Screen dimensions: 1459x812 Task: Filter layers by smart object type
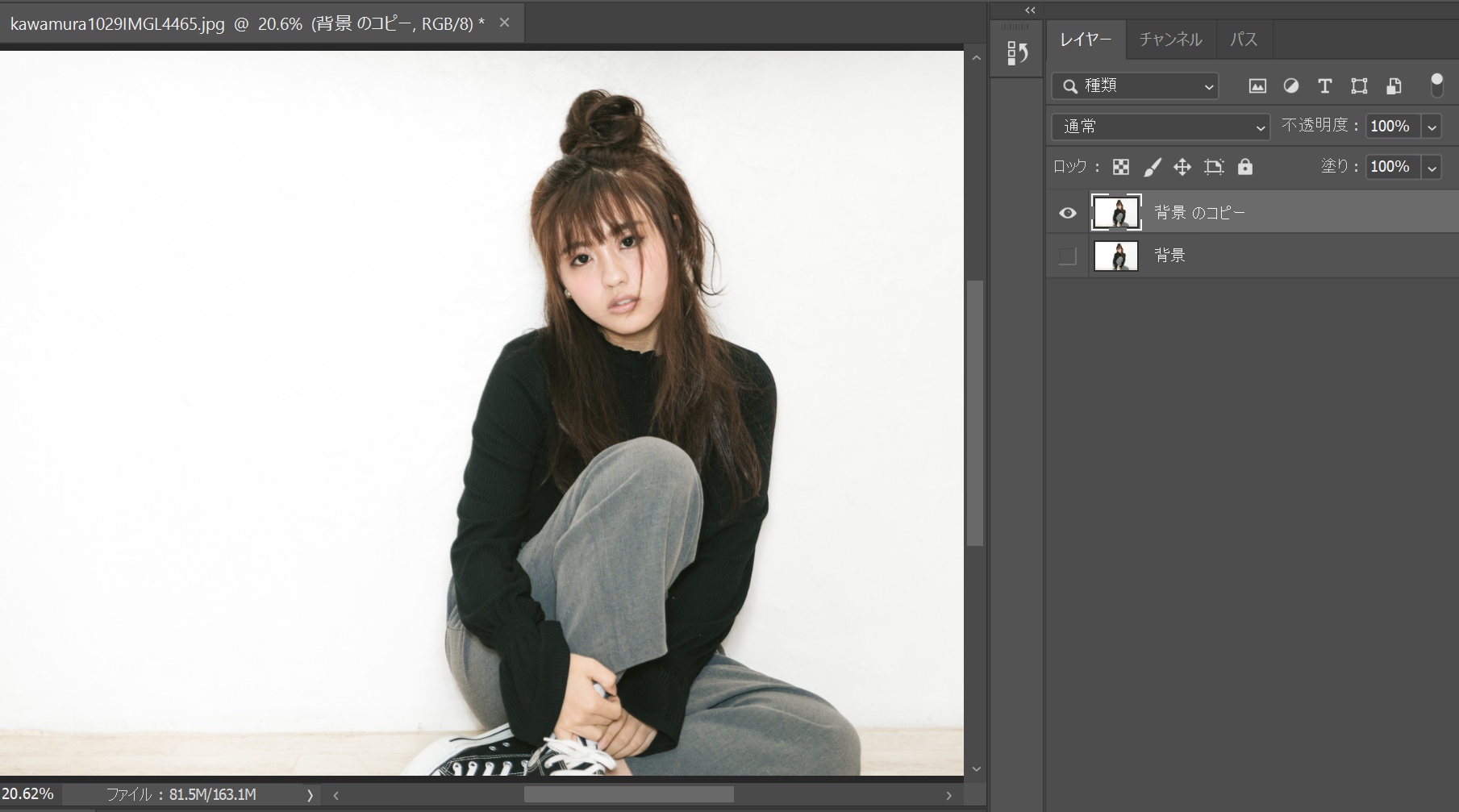pos(1394,86)
